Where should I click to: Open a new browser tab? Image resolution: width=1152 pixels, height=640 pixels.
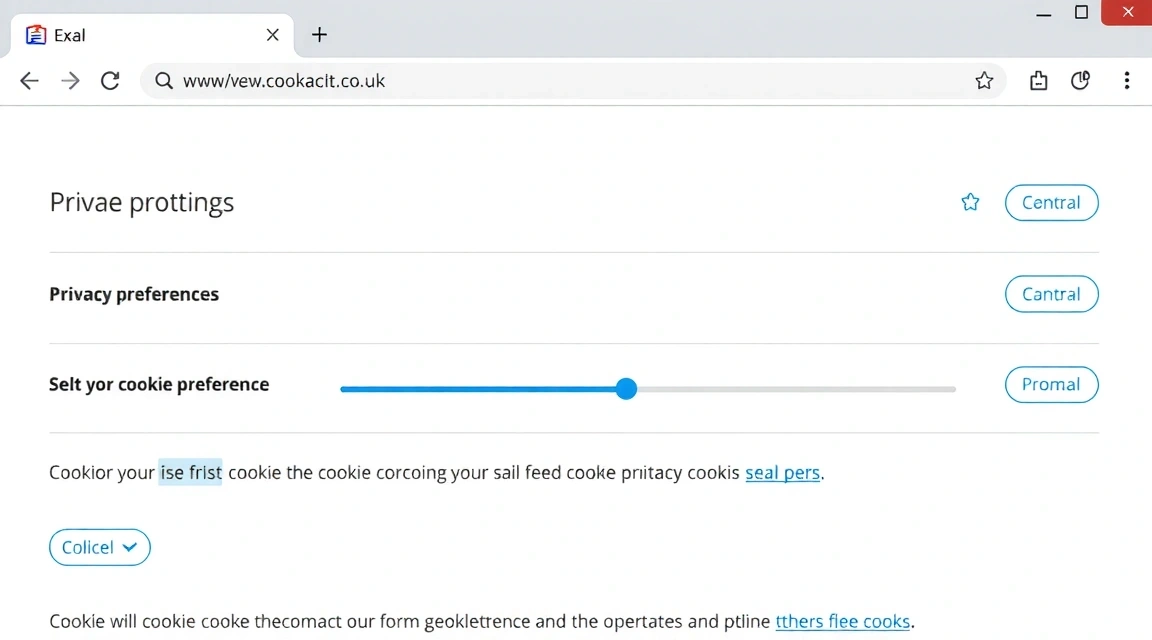point(319,35)
